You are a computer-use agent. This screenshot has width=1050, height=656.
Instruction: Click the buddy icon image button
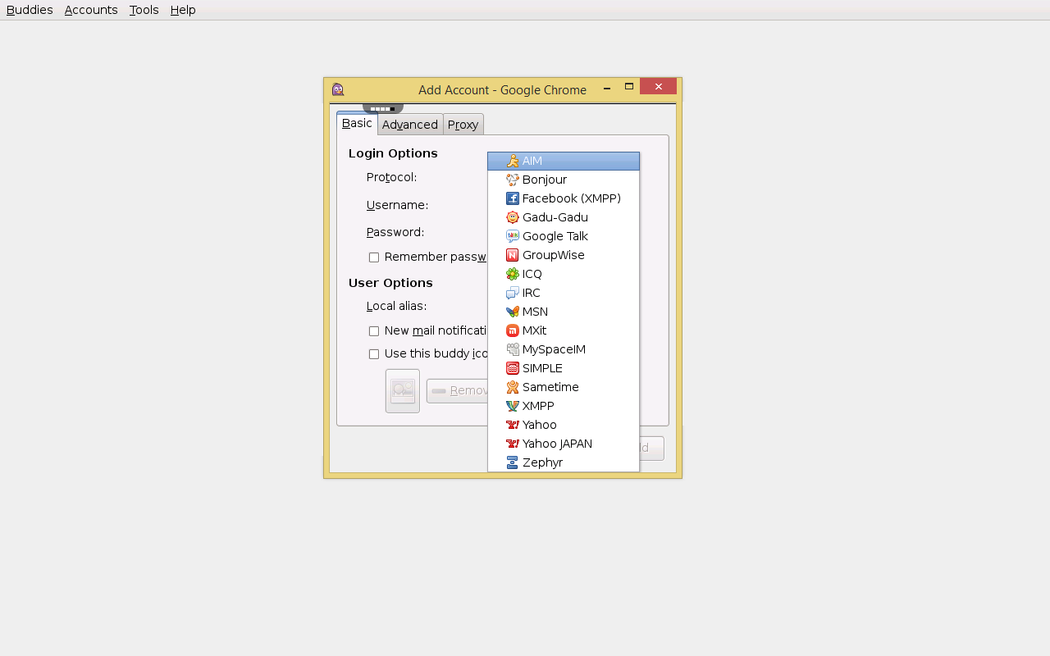tap(402, 390)
